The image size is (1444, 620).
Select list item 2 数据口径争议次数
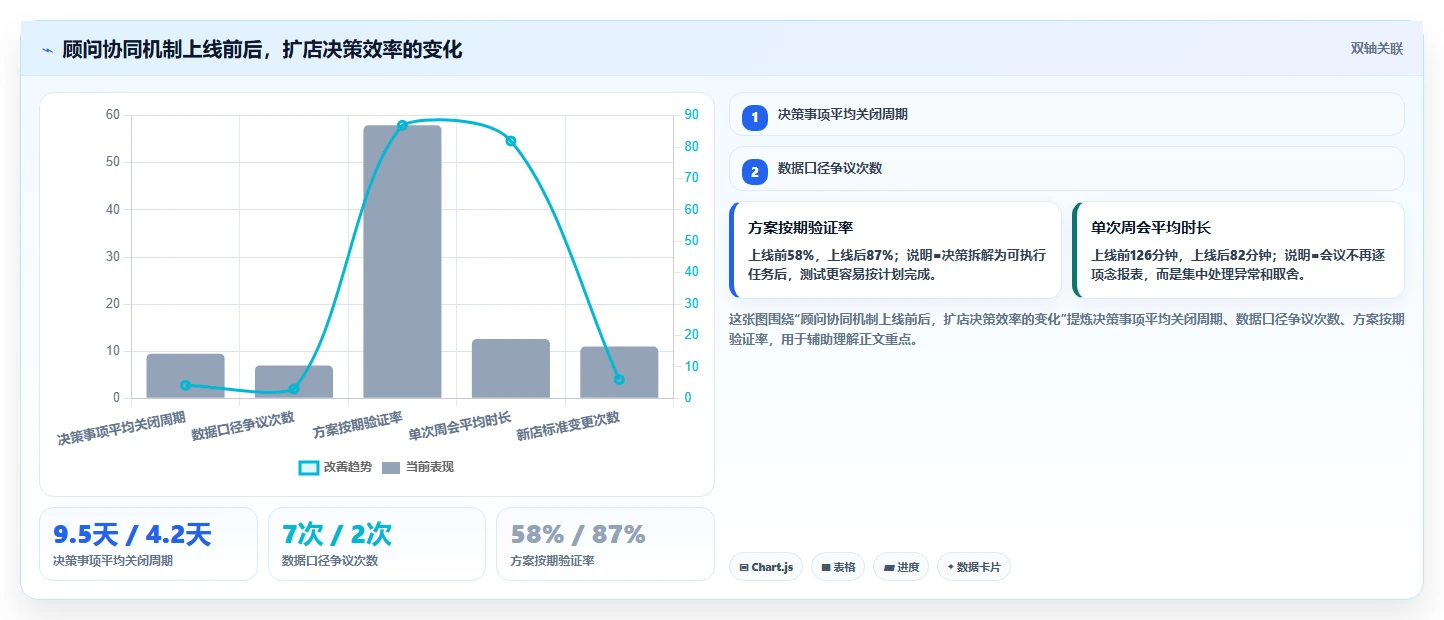click(x=1067, y=169)
